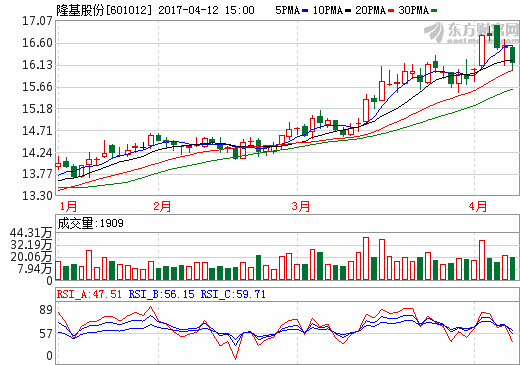Click the 1月 date axis label

pyautogui.click(x=69, y=206)
